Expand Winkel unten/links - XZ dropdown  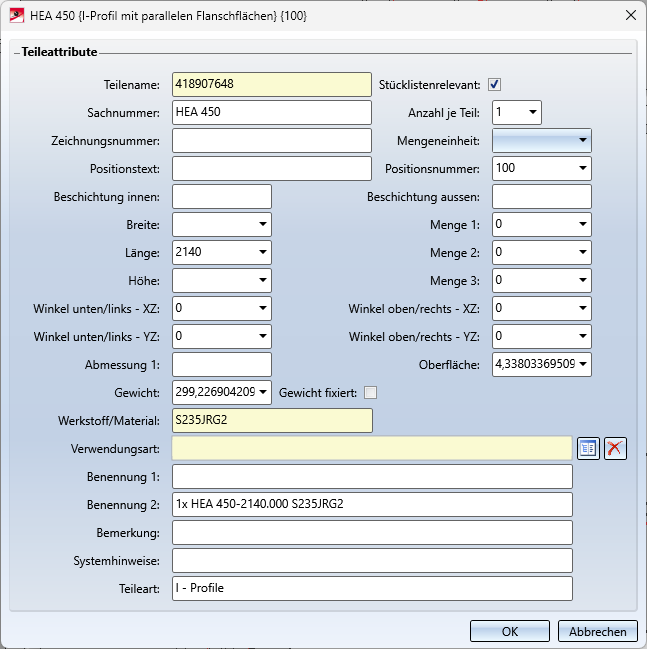[263, 308]
